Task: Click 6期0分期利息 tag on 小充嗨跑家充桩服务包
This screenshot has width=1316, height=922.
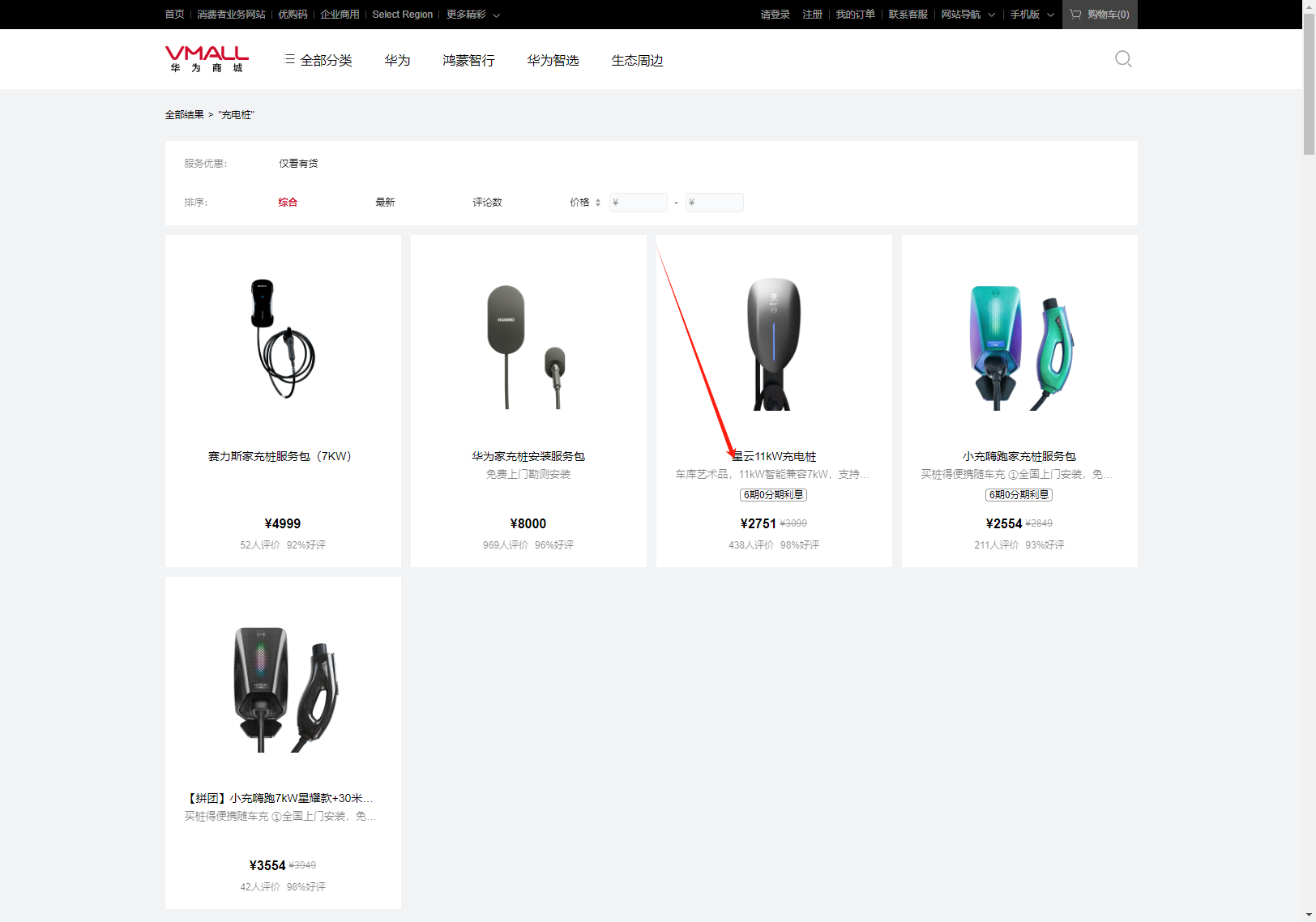Action: (x=1019, y=494)
